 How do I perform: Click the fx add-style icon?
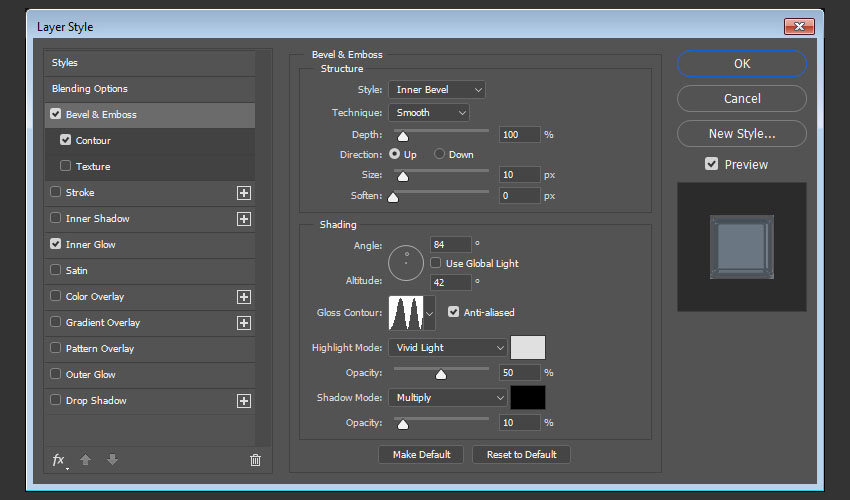pyautogui.click(x=59, y=460)
